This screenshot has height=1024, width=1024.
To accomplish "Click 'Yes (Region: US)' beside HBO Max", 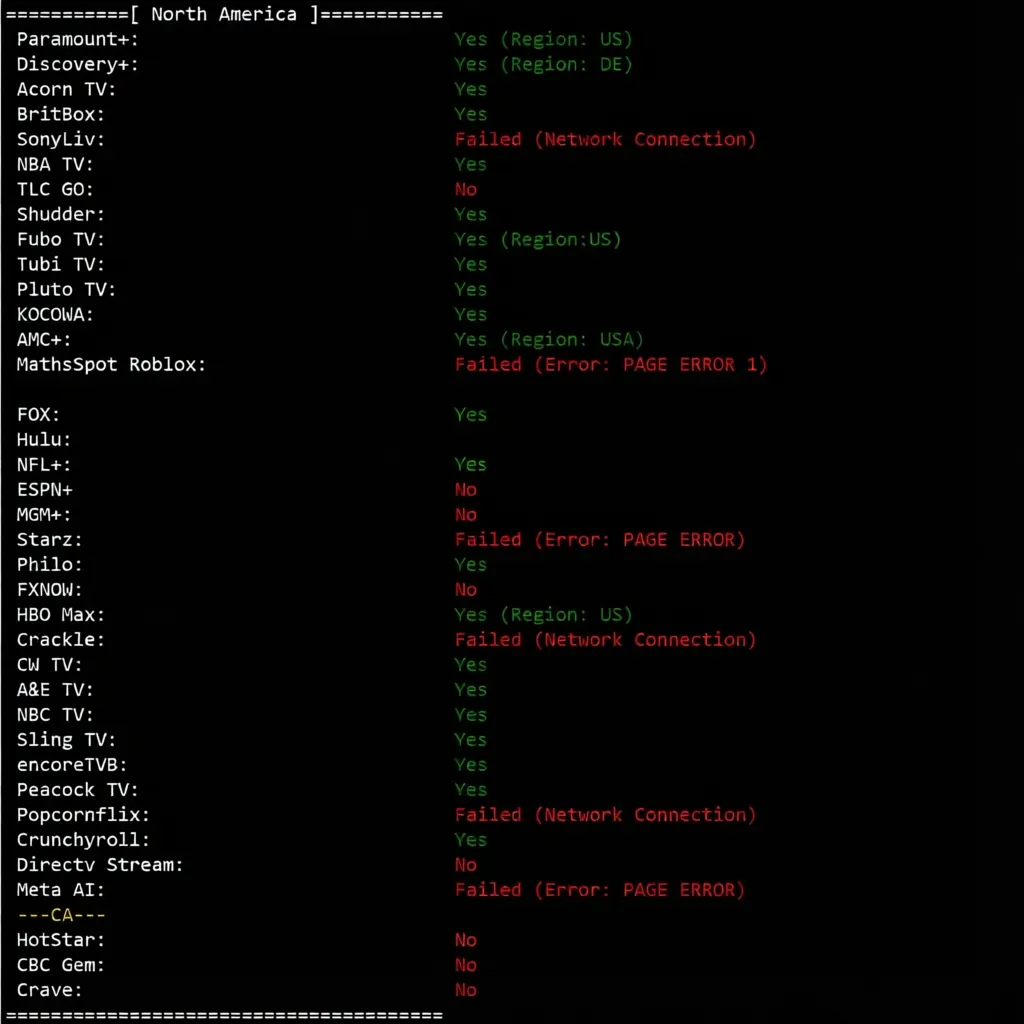I will point(543,615).
